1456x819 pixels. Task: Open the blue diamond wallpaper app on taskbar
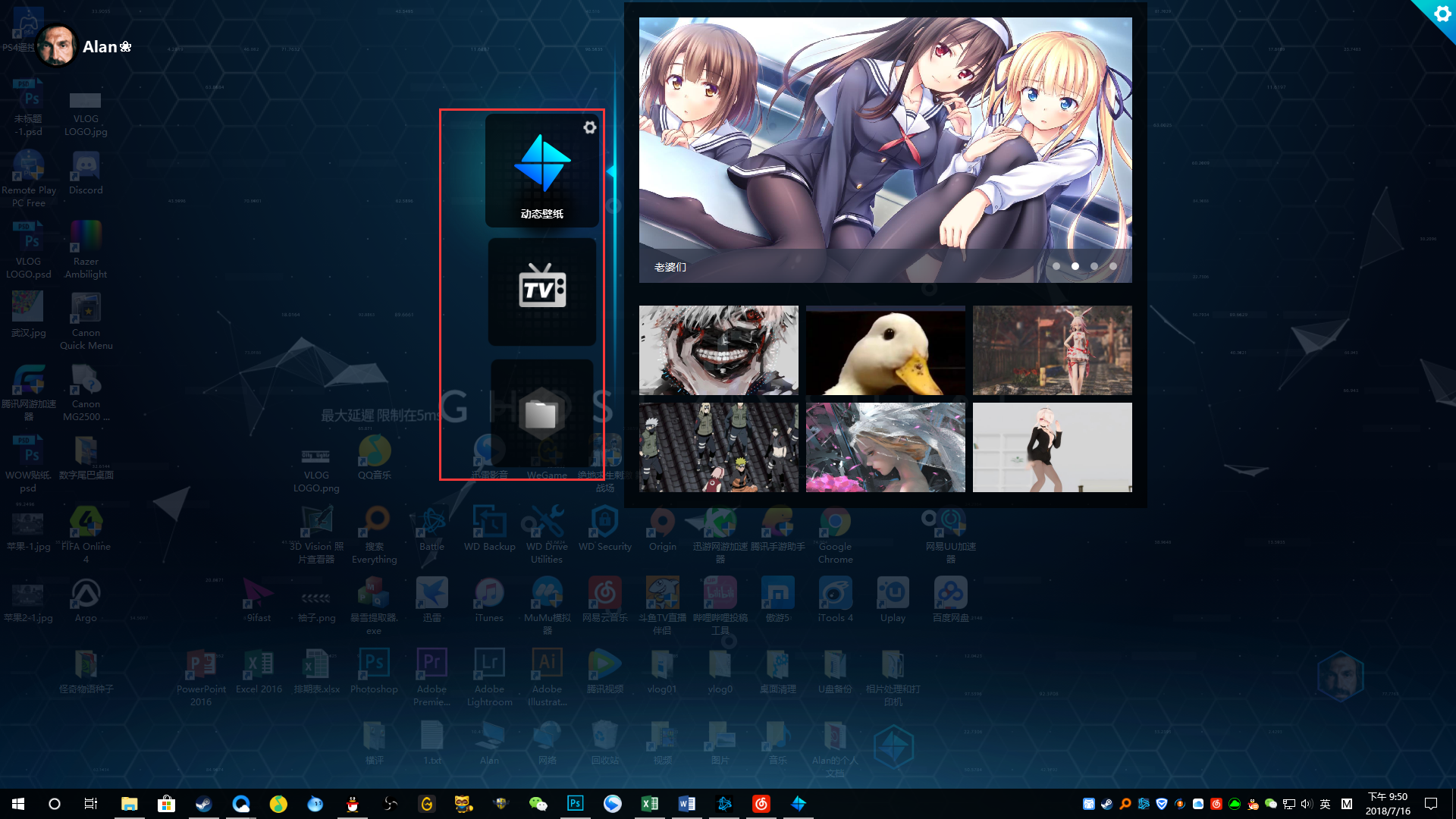(798, 804)
